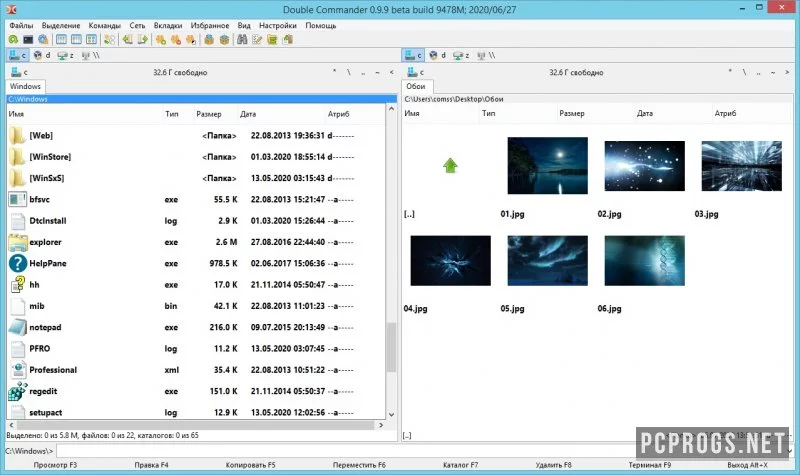Viewport: 800px width, 475px height.
Task: Click right panel root directory \ button
Action: tap(744, 72)
